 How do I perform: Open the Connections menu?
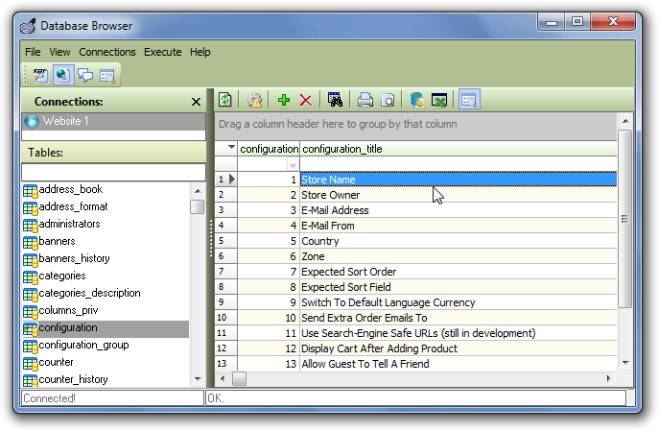107,52
